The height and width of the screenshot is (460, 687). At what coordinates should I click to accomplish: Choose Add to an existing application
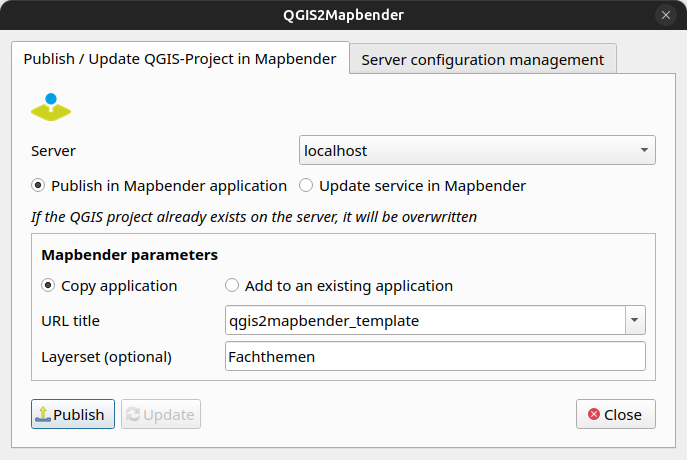point(233,285)
